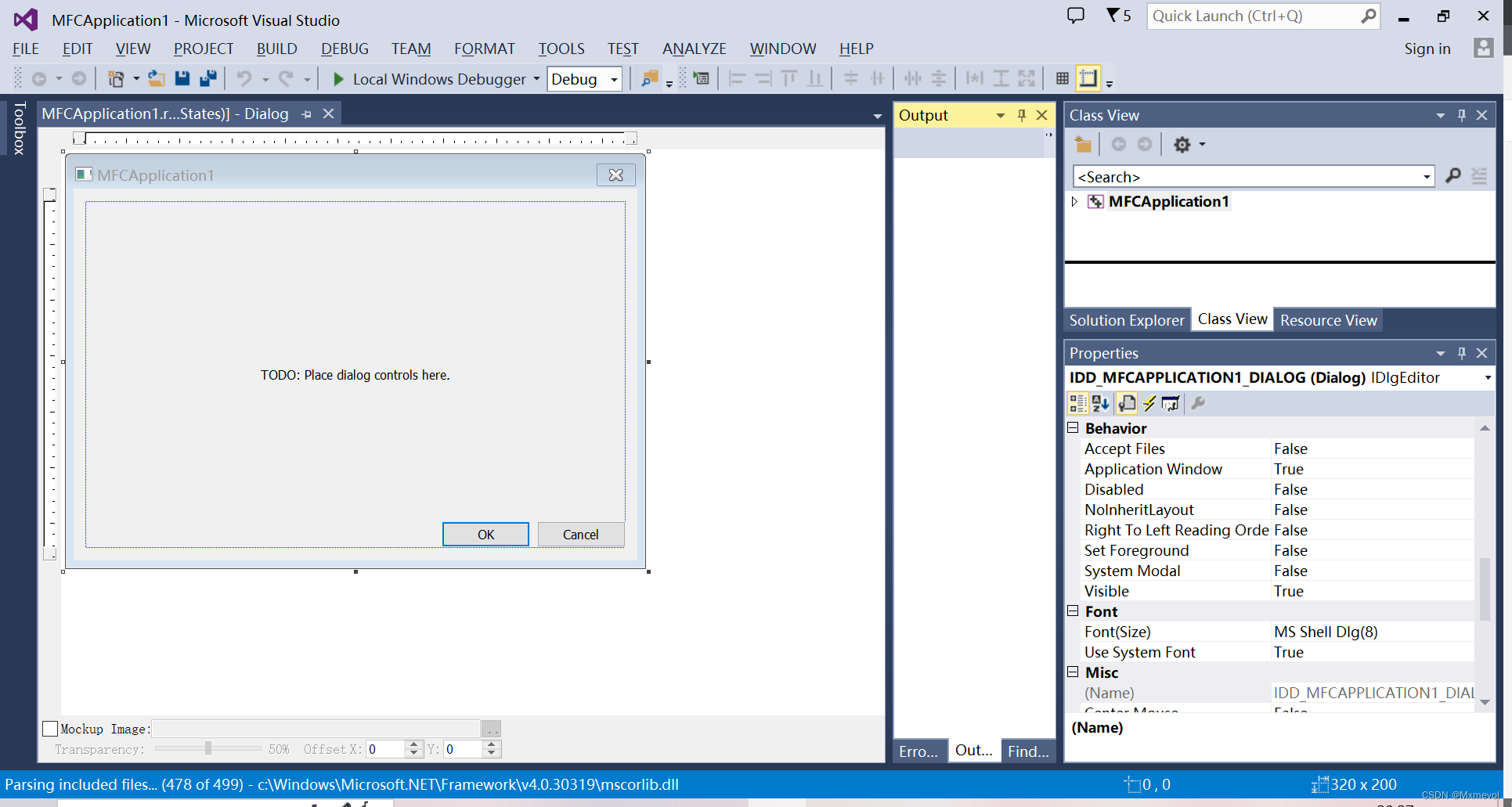Open the Class View search dropdown
This screenshot has height=807, width=1512.
(1427, 177)
